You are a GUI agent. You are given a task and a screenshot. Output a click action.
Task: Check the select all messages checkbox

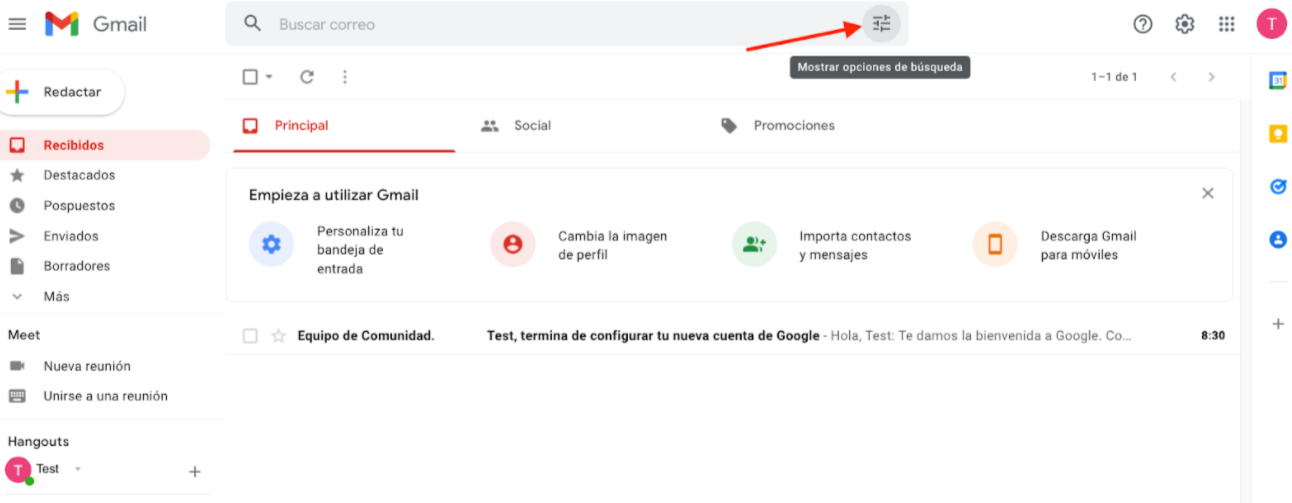coord(251,77)
